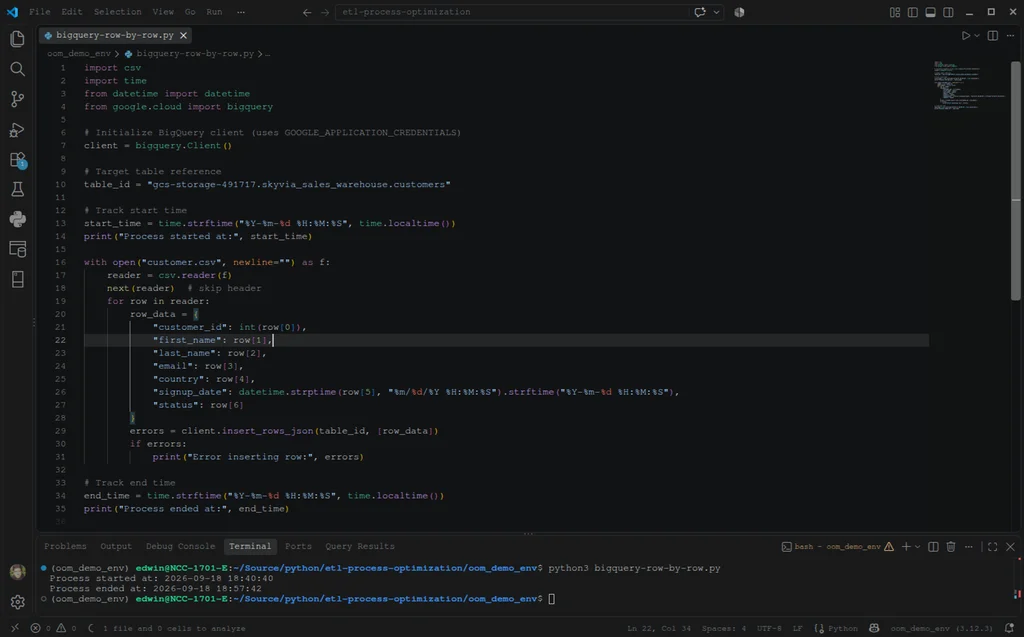The width and height of the screenshot is (1024, 637).
Task: Go forward with the right arrow
Action: point(325,12)
